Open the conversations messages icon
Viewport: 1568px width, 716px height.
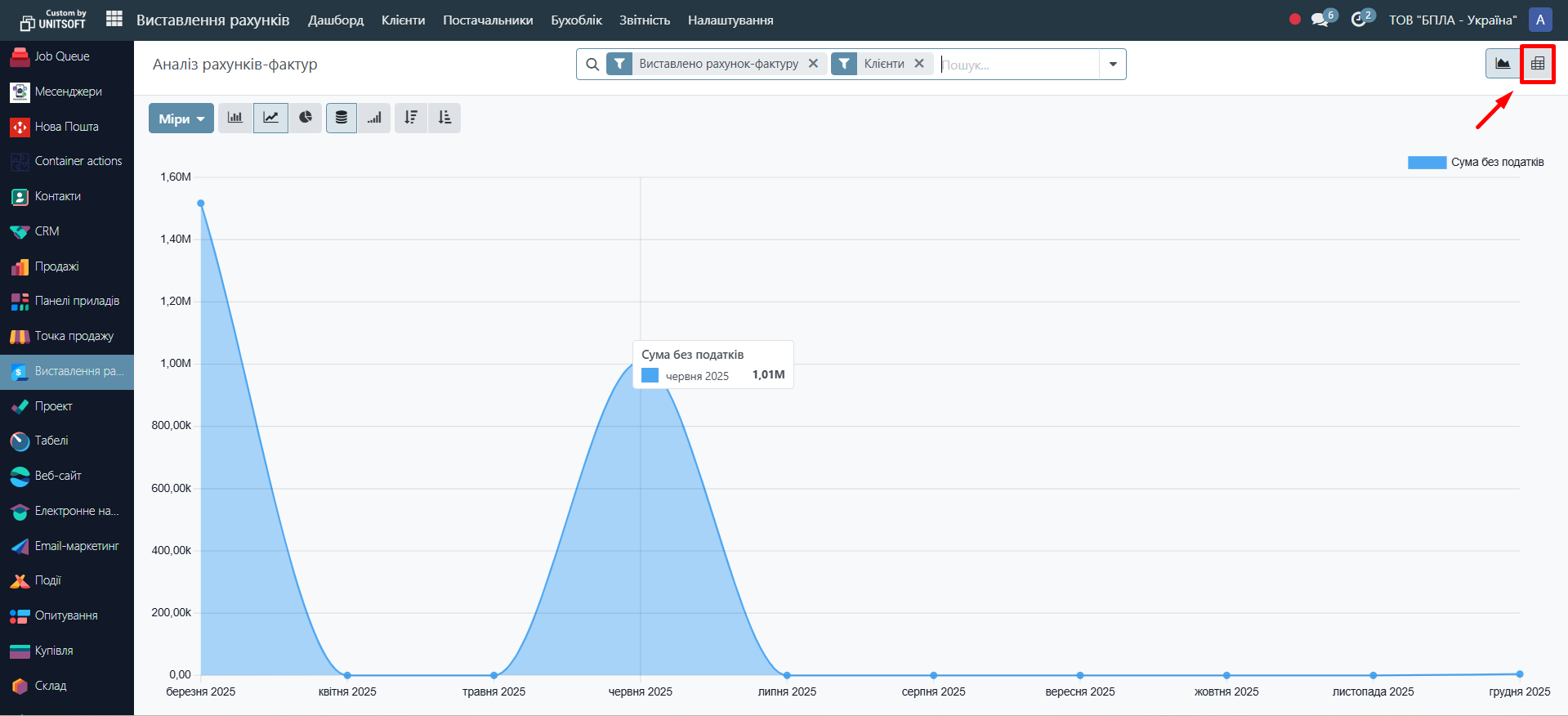[1320, 20]
